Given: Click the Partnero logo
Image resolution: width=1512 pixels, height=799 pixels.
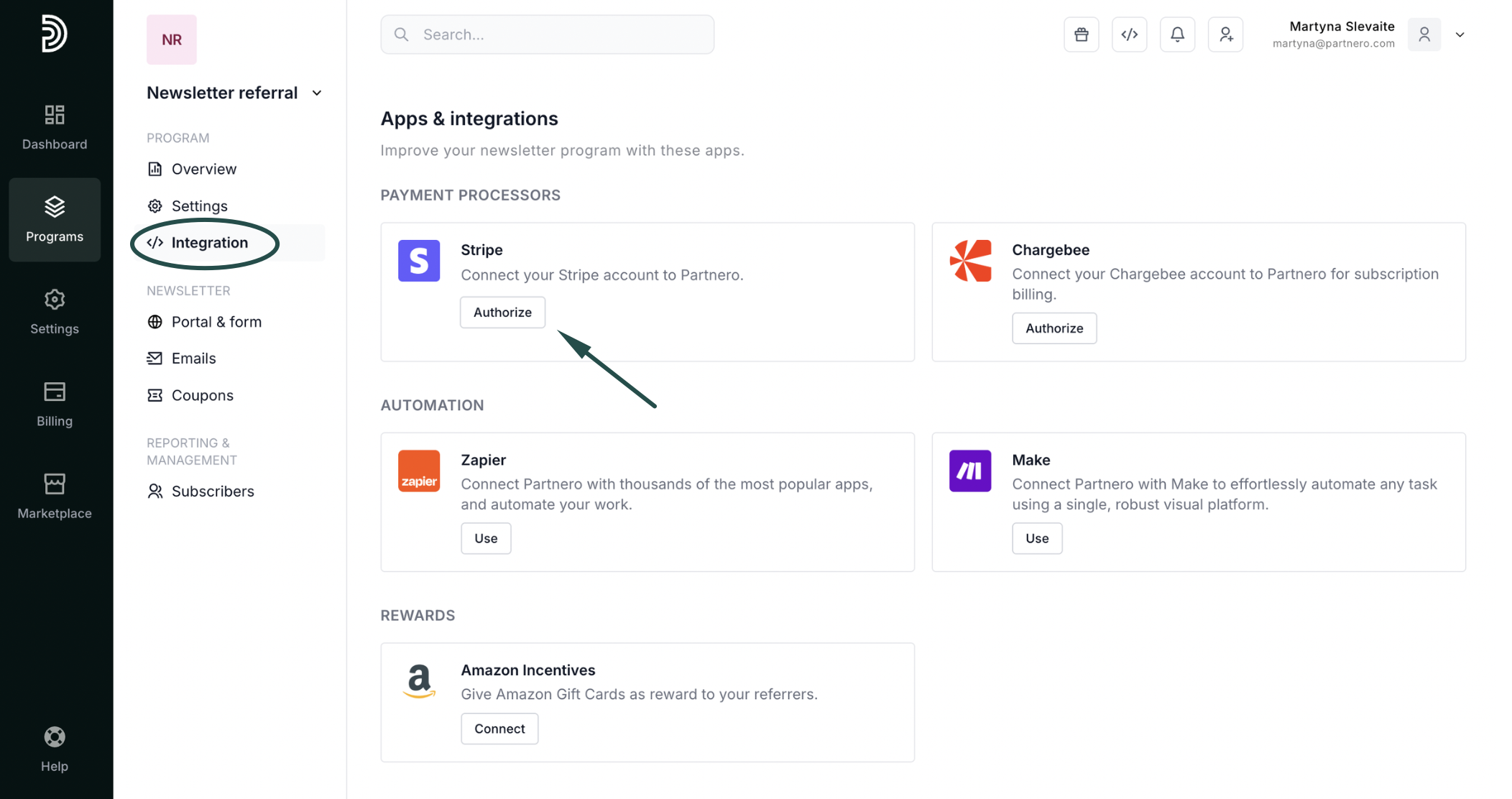Looking at the screenshot, I should pyautogui.click(x=55, y=33).
